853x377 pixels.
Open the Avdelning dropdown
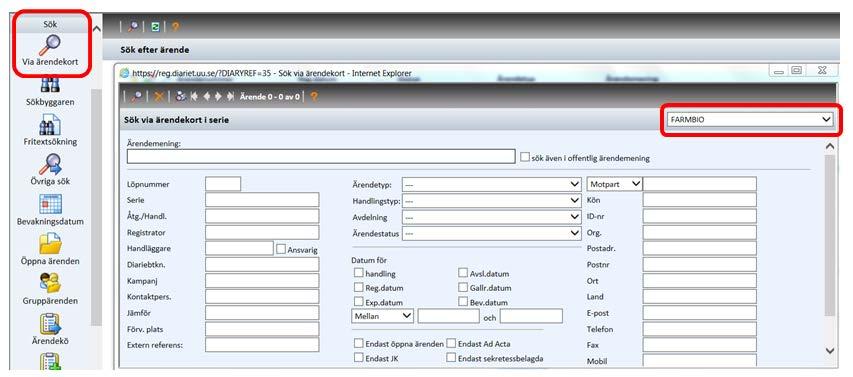[492, 217]
